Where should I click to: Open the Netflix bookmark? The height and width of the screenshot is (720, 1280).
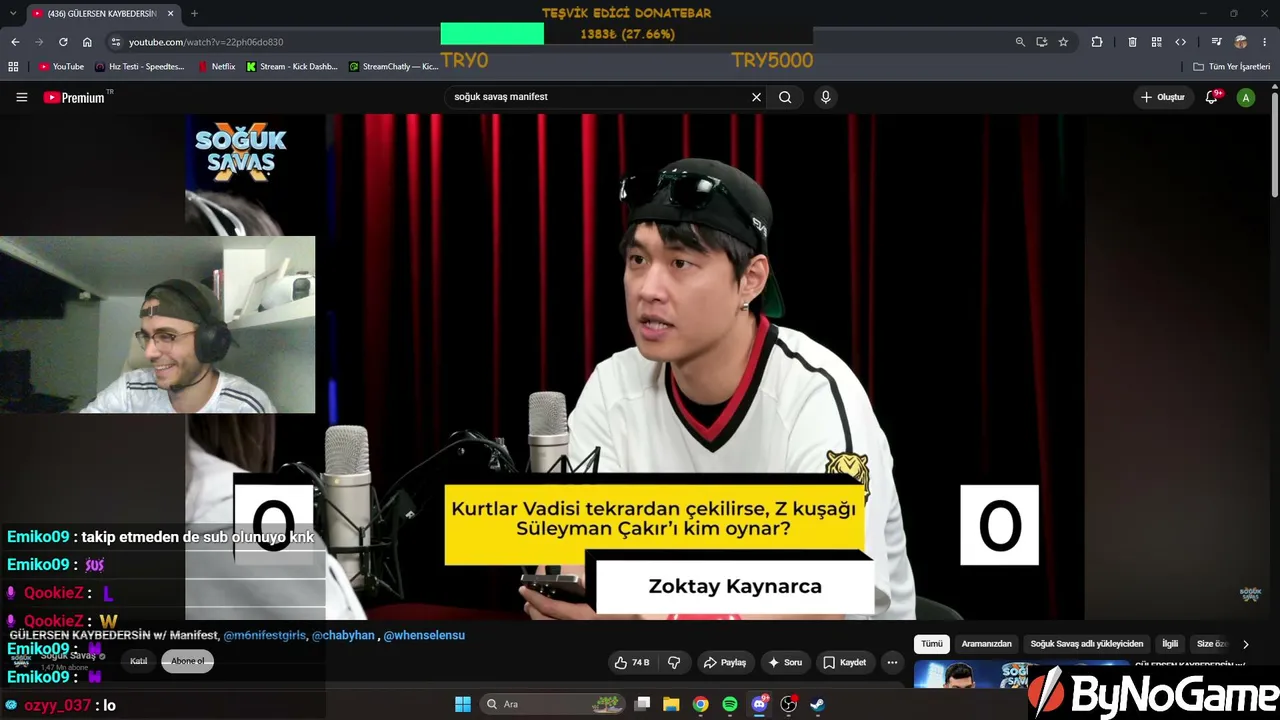pyautogui.click(x=217, y=67)
